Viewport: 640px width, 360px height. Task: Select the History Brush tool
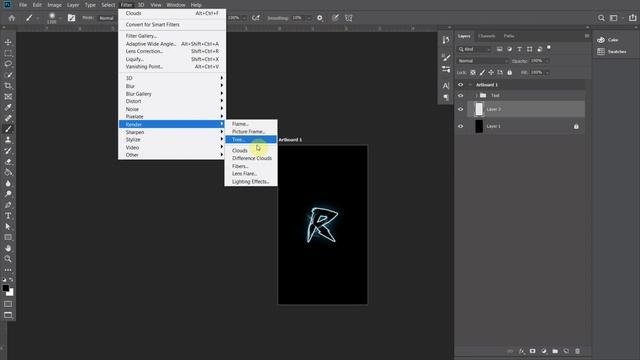(x=8, y=151)
